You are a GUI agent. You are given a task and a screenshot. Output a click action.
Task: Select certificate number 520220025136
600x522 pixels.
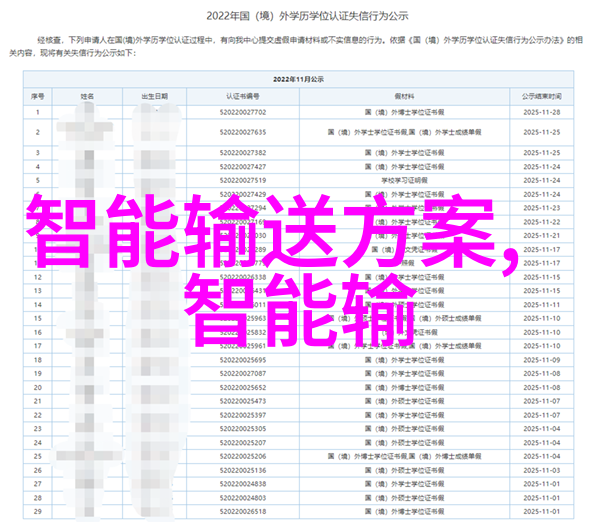point(243,470)
